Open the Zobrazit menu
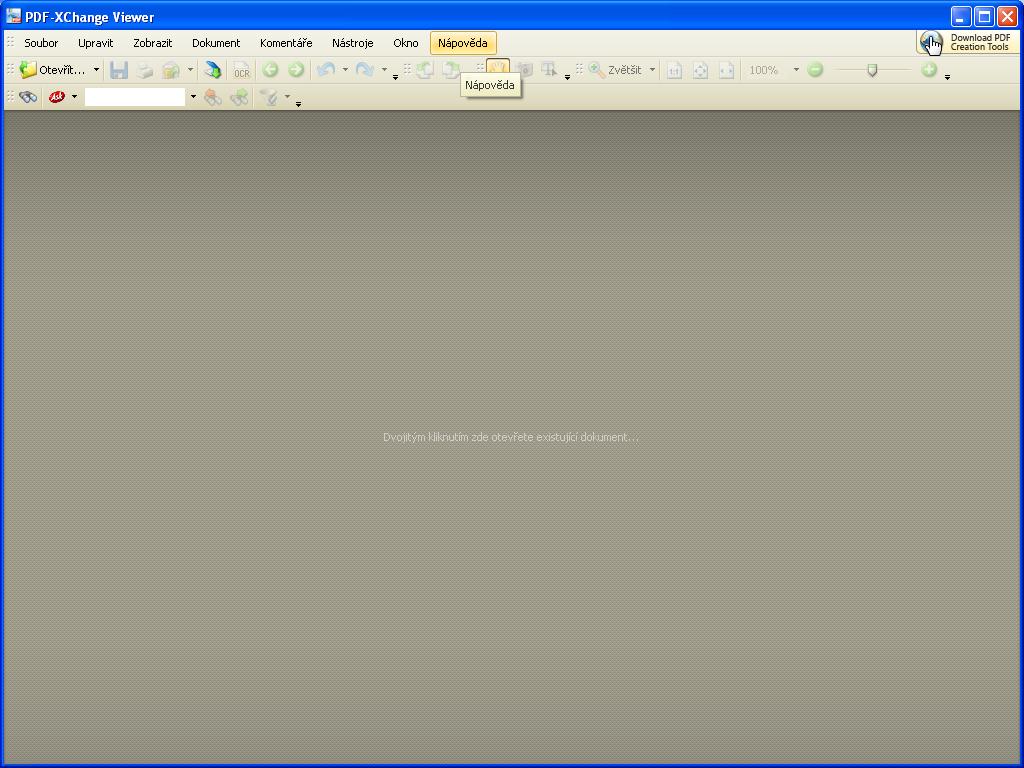Image resolution: width=1024 pixels, height=768 pixels. tap(153, 43)
